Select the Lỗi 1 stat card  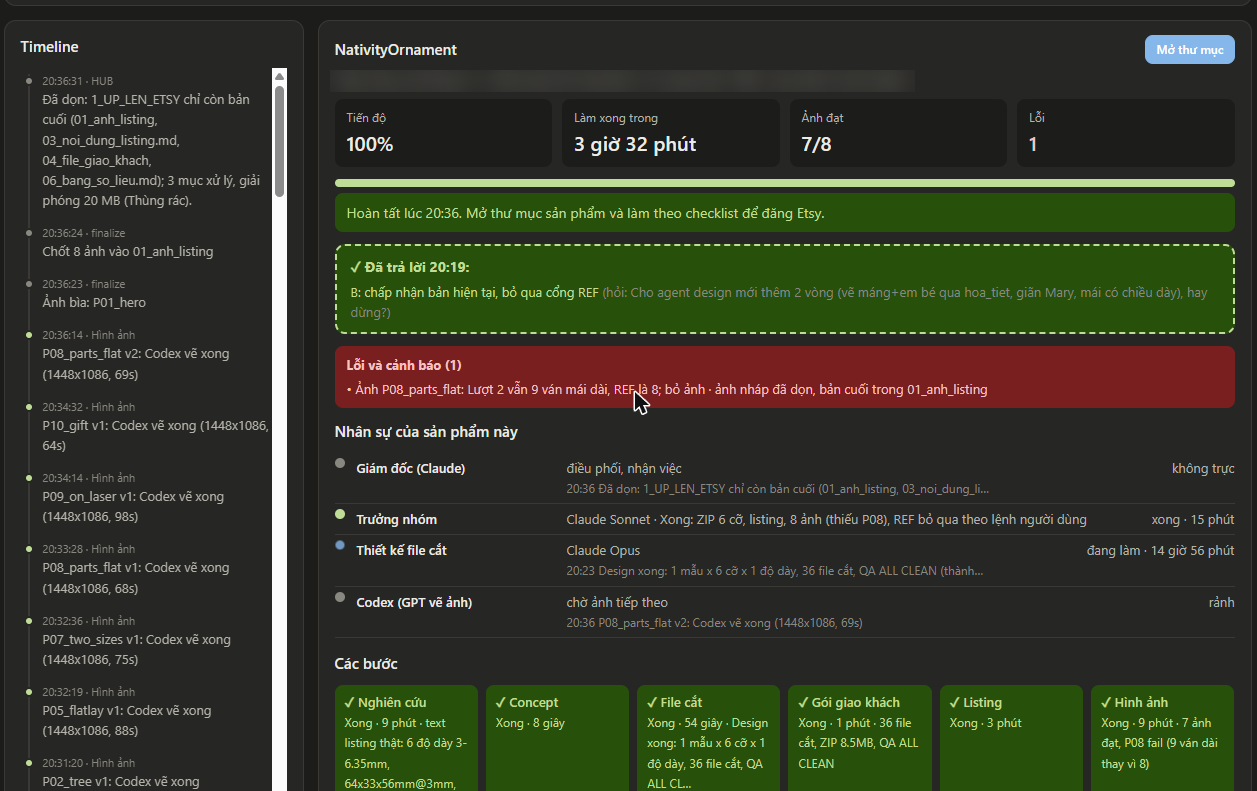(1126, 133)
